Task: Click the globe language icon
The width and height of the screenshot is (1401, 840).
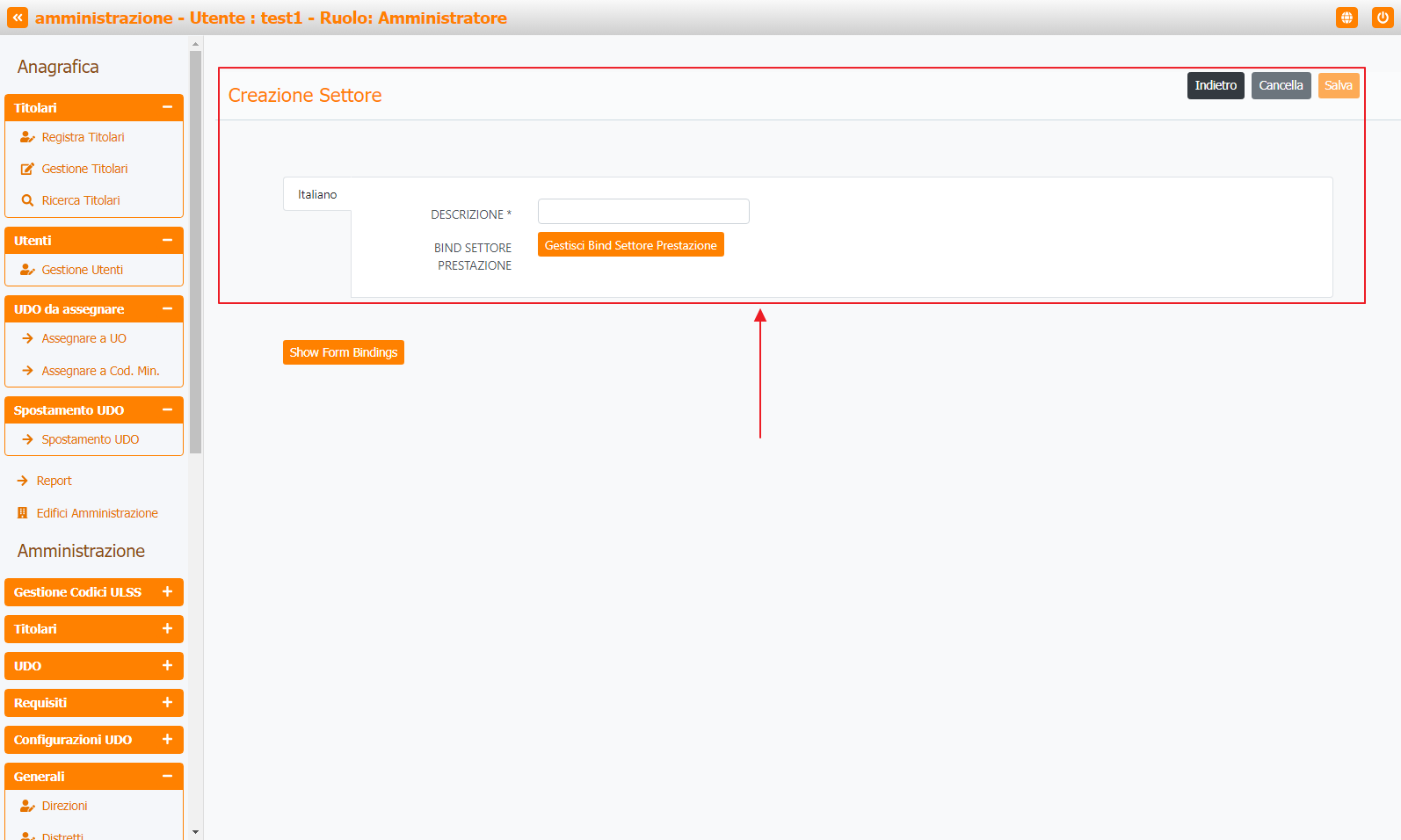Action: click(x=1347, y=18)
